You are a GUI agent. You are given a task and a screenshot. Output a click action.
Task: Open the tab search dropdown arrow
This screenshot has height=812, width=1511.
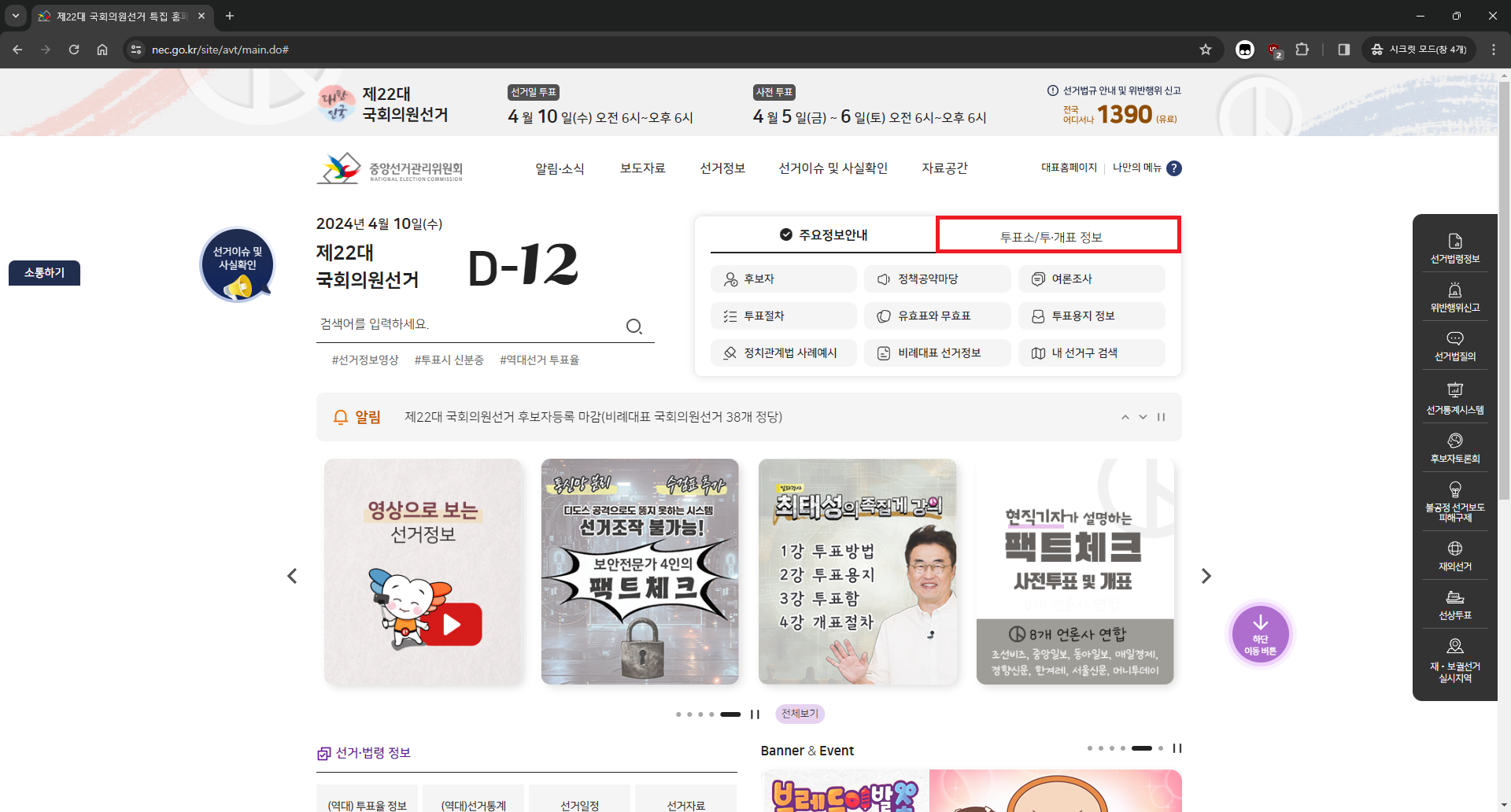[15, 16]
